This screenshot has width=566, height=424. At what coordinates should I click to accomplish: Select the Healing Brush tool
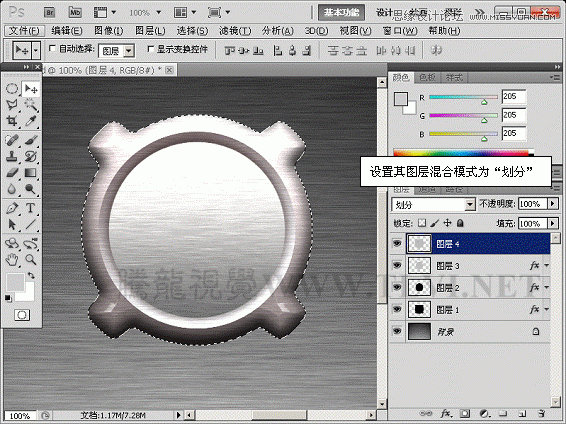click(12, 140)
